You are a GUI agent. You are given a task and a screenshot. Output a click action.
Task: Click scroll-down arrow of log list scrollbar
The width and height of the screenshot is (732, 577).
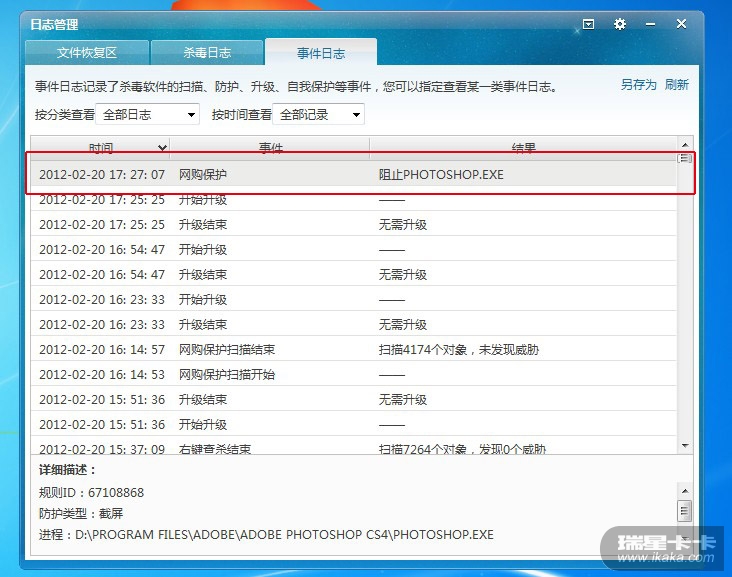click(x=685, y=446)
